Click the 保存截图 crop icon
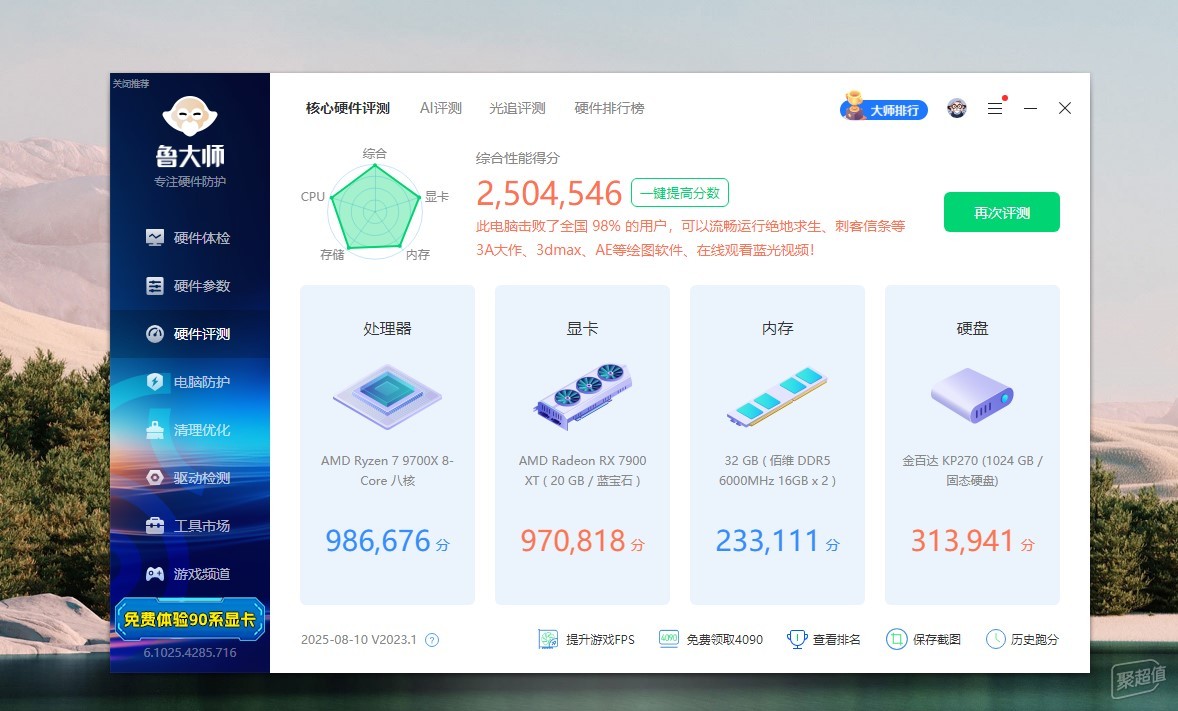 [896, 640]
